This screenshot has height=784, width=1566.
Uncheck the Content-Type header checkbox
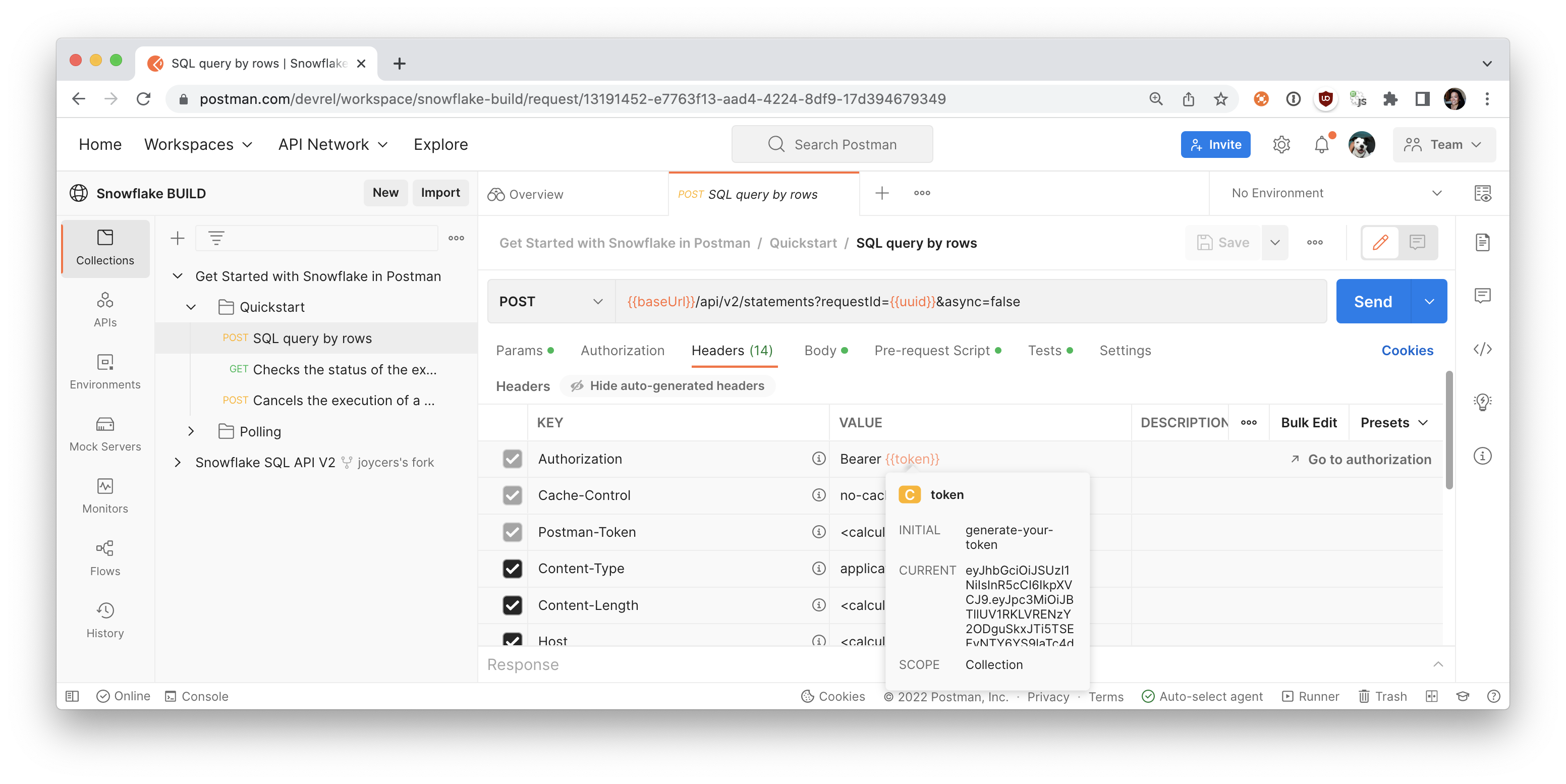512,568
